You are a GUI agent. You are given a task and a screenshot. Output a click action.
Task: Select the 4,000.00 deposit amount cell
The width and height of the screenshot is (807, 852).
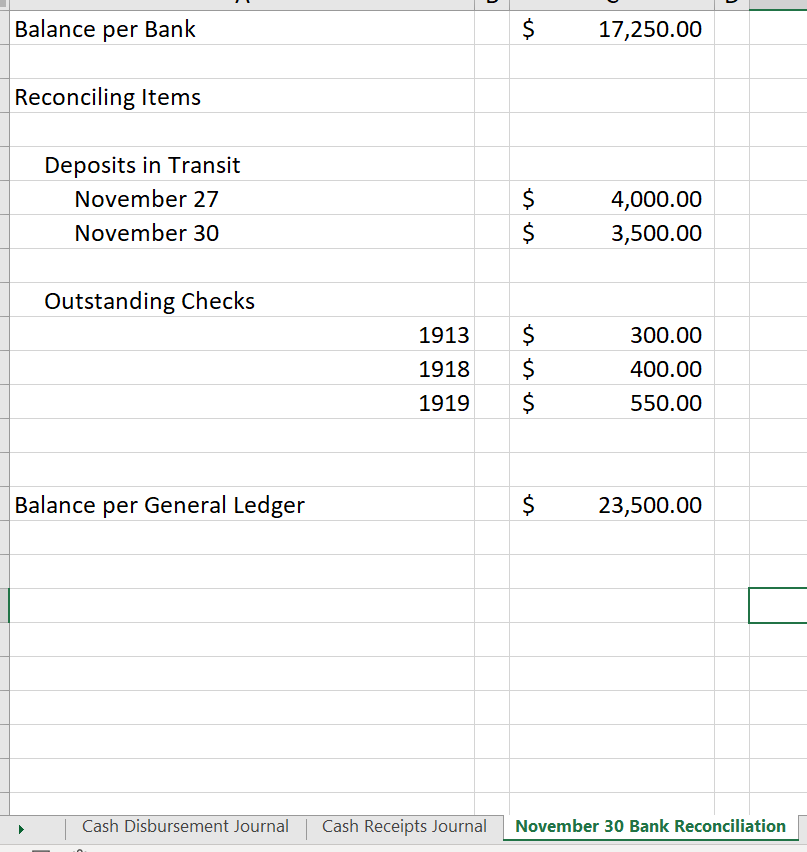tap(612, 198)
